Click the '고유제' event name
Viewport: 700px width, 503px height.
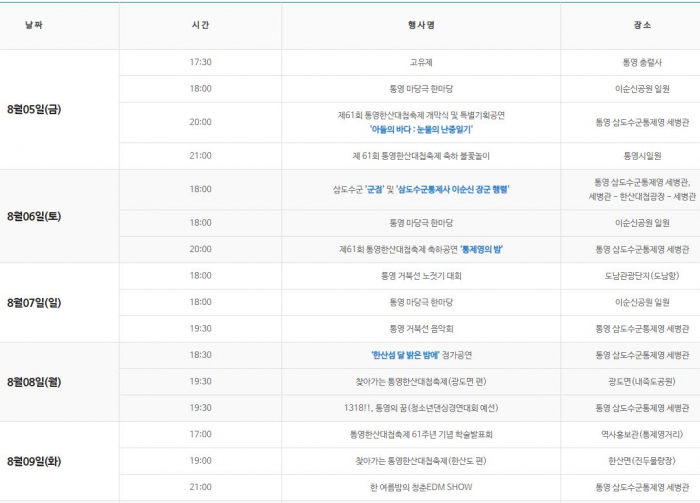421,62
